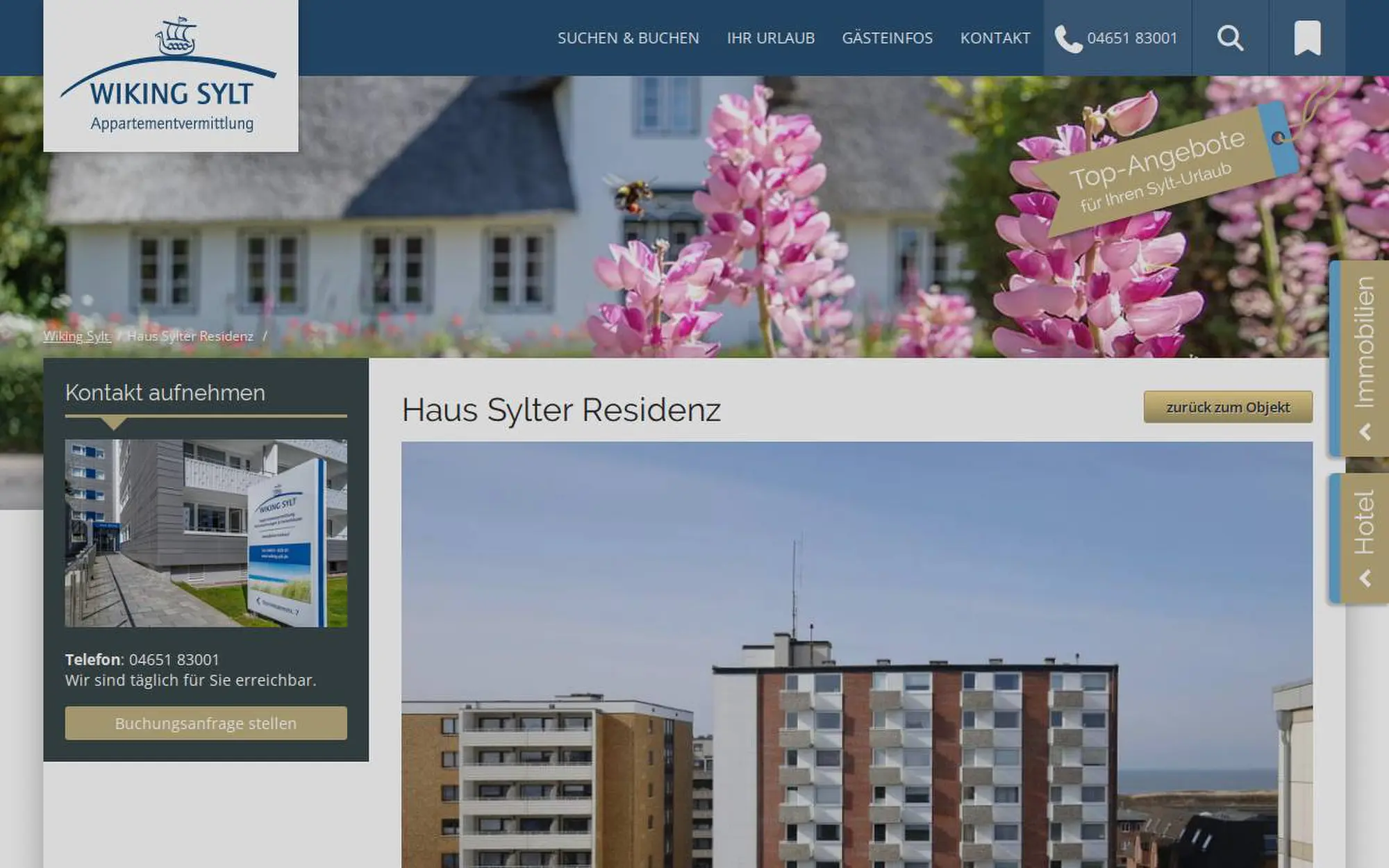Click the Hotel side tab label
The image size is (1389, 868).
(x=1364, y=522)
